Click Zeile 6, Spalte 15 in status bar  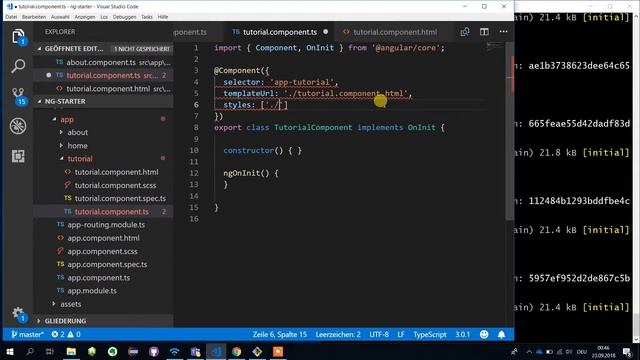280,334
